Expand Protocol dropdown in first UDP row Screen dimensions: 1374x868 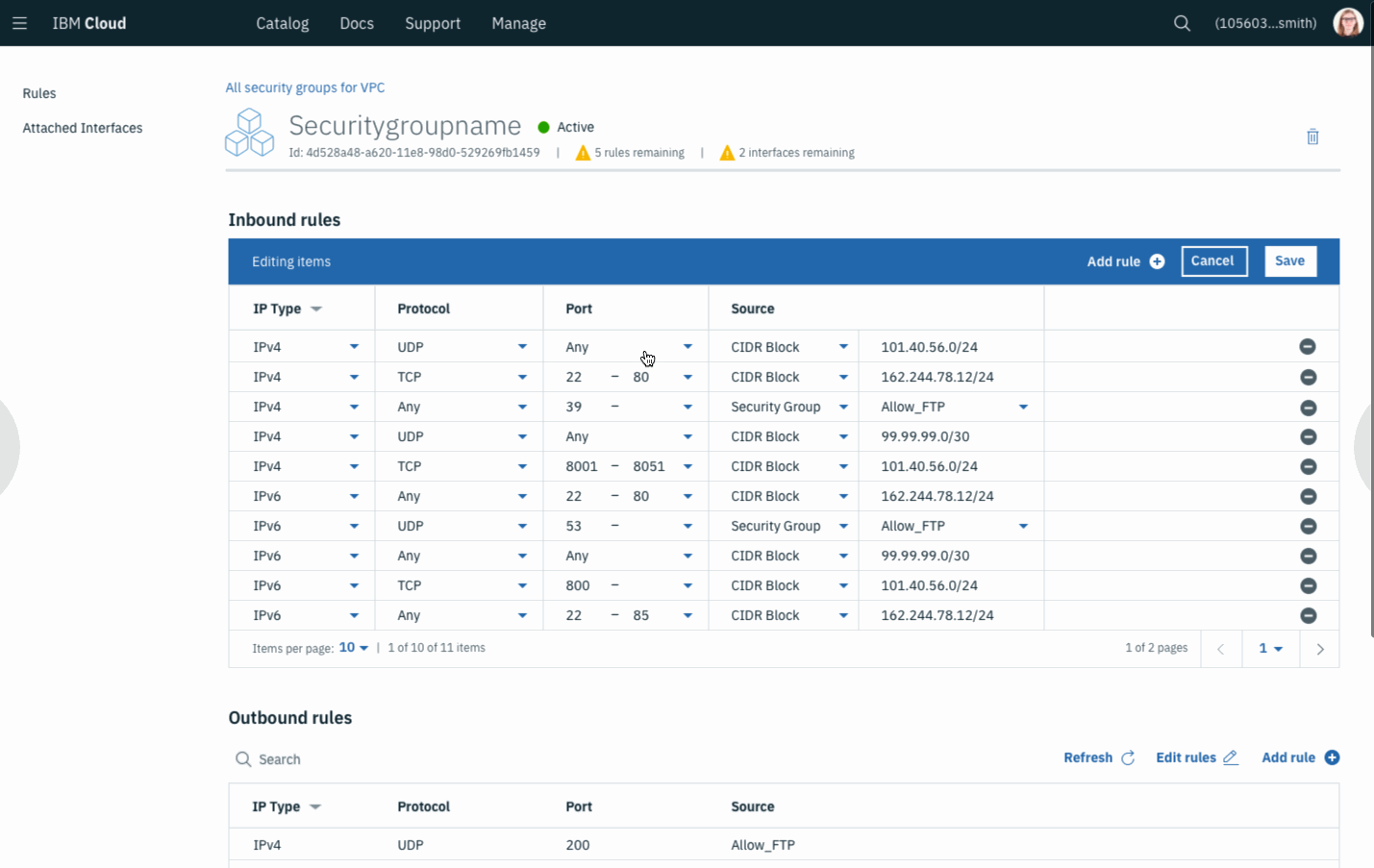point(522,347)
